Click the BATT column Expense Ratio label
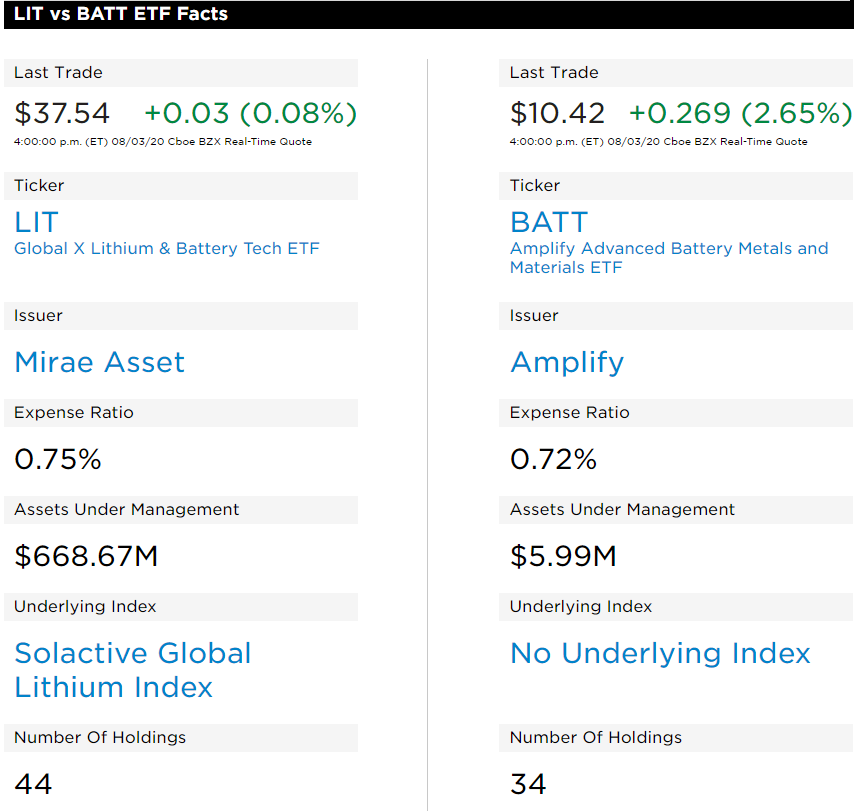This screenshot has width=868, height=811. point(570,412)
